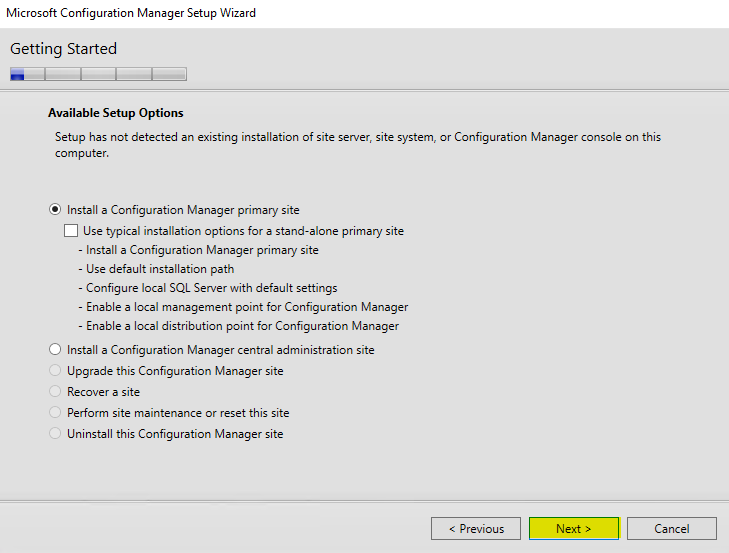This screenshot has height=553, width=729.
Task: Click the Getting Started page heading
Action: click(63, 49)
